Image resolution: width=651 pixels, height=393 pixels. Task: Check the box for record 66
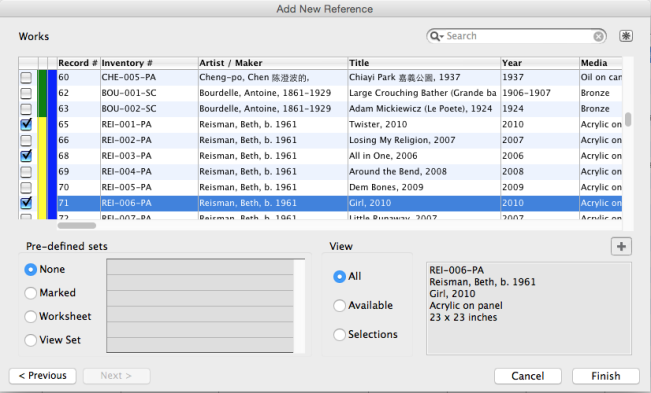pyautogui.click(x=26, y=140)
